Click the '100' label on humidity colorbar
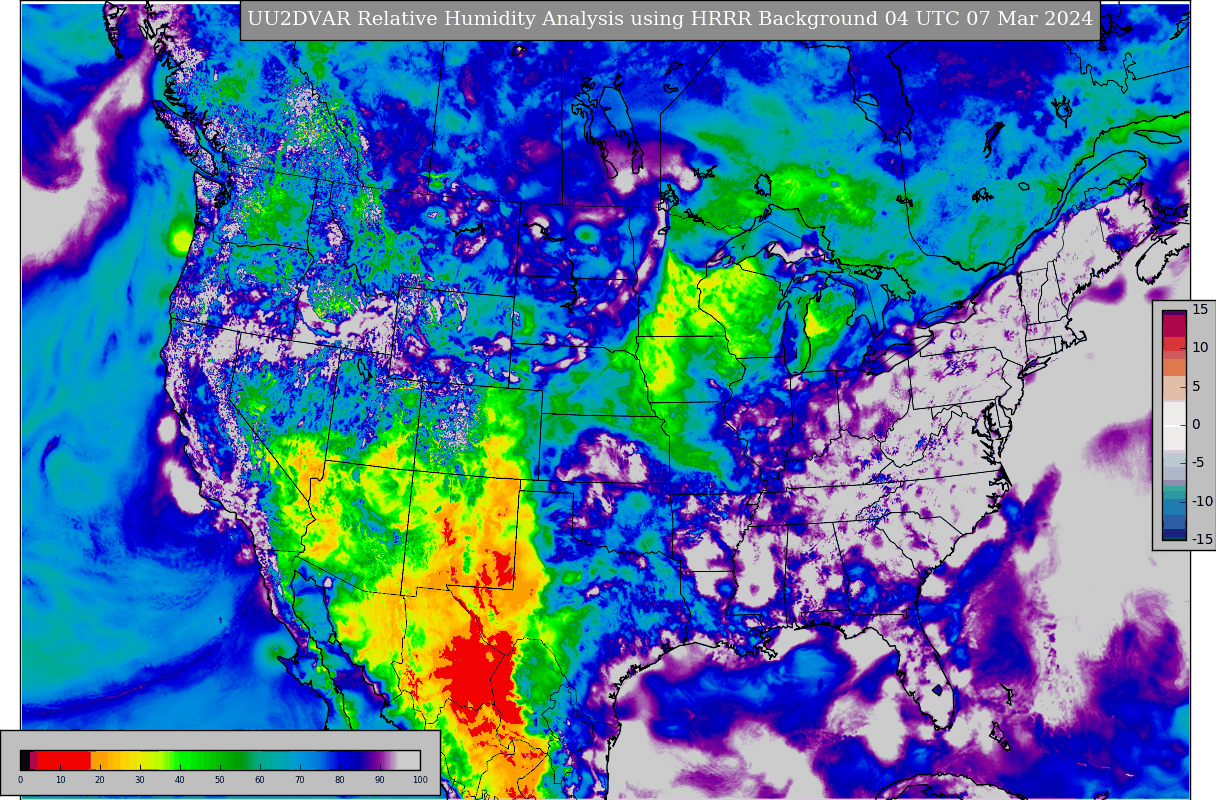Viewport: 1216px width, 800px height. point(420,780)
